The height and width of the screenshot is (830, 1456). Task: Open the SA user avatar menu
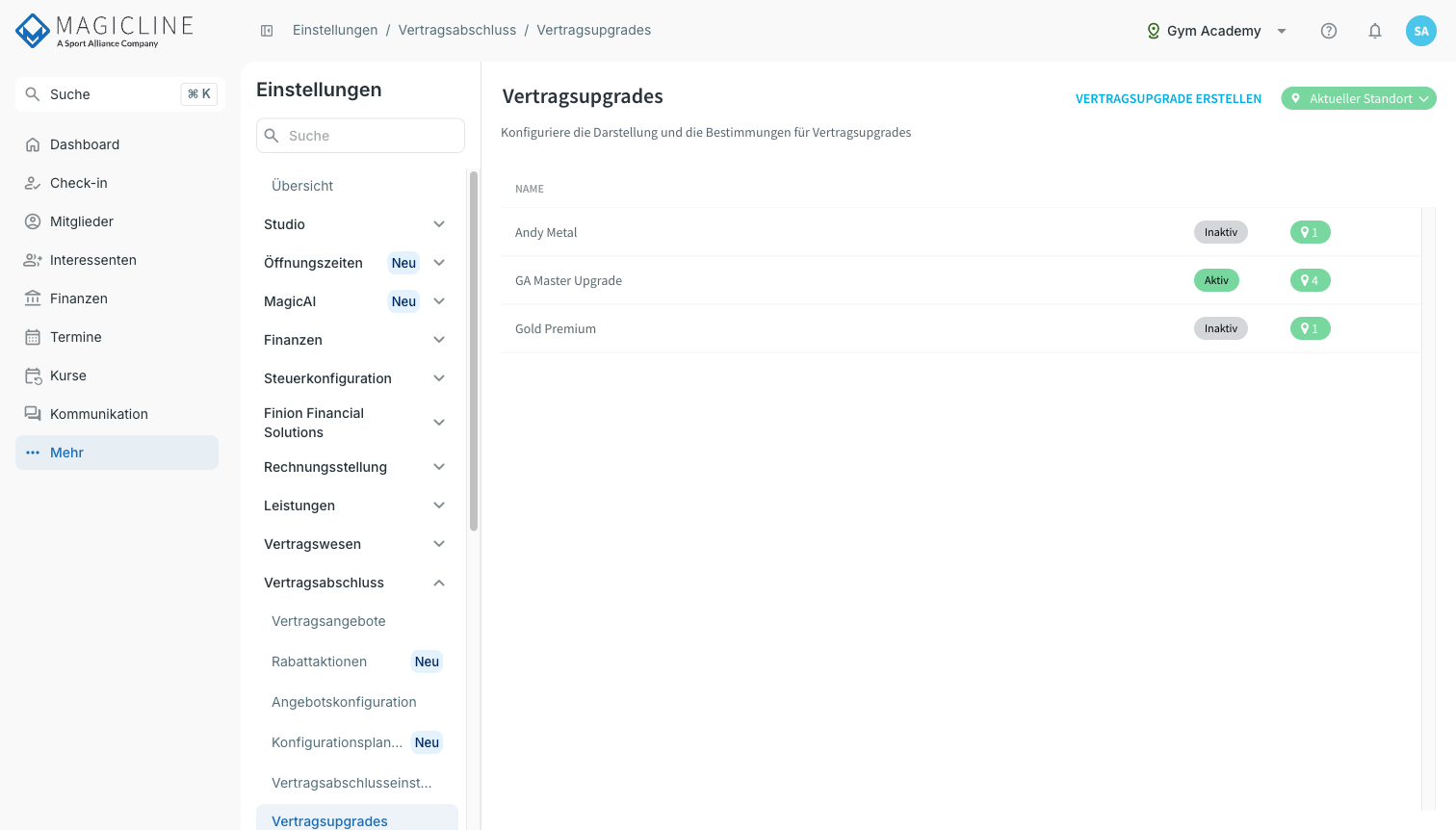click(x=1421, y=31)
